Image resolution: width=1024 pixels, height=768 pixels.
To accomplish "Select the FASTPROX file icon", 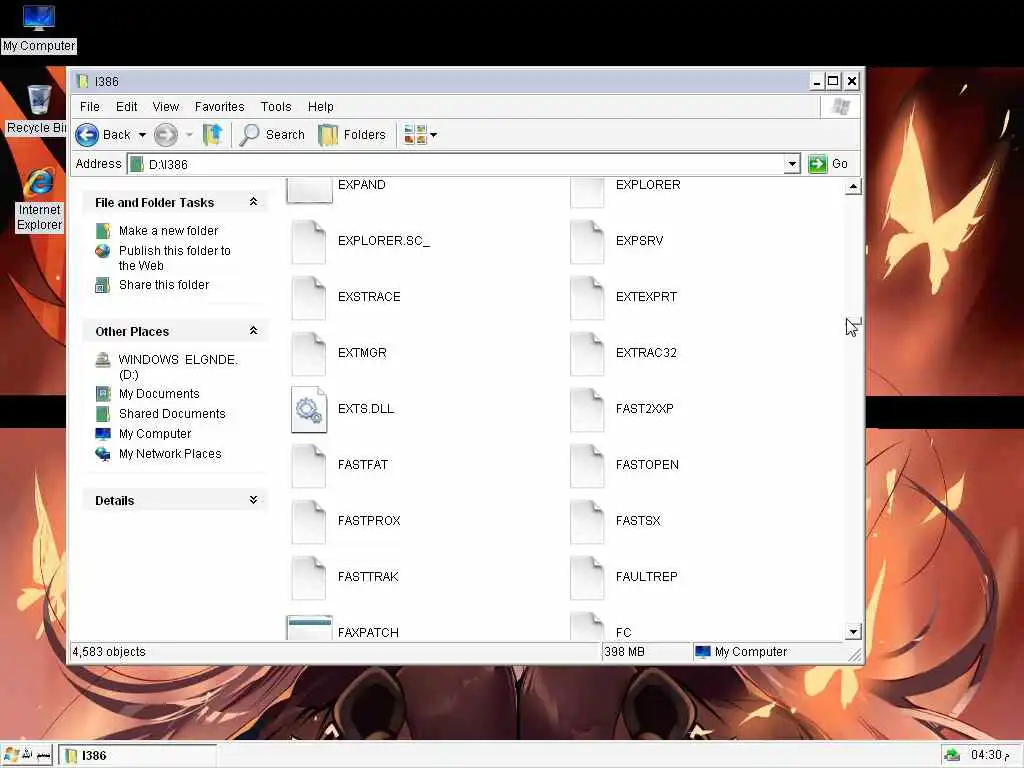I will tap(309, 522).
